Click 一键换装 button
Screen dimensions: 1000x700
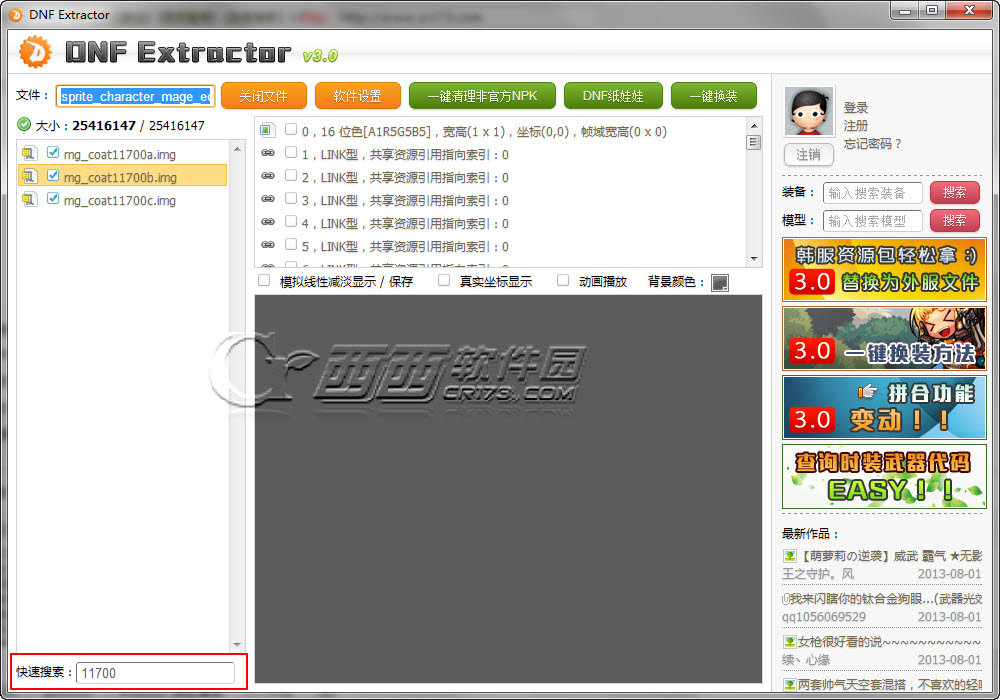[x=714, y=96]
